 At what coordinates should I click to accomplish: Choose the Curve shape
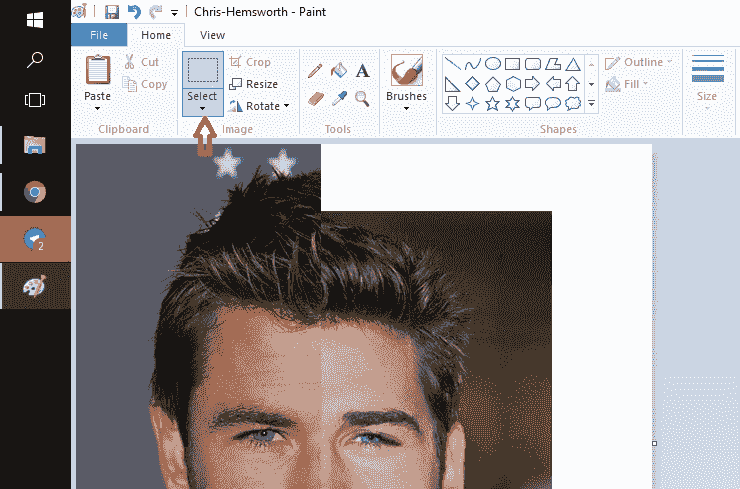point(472,63)
